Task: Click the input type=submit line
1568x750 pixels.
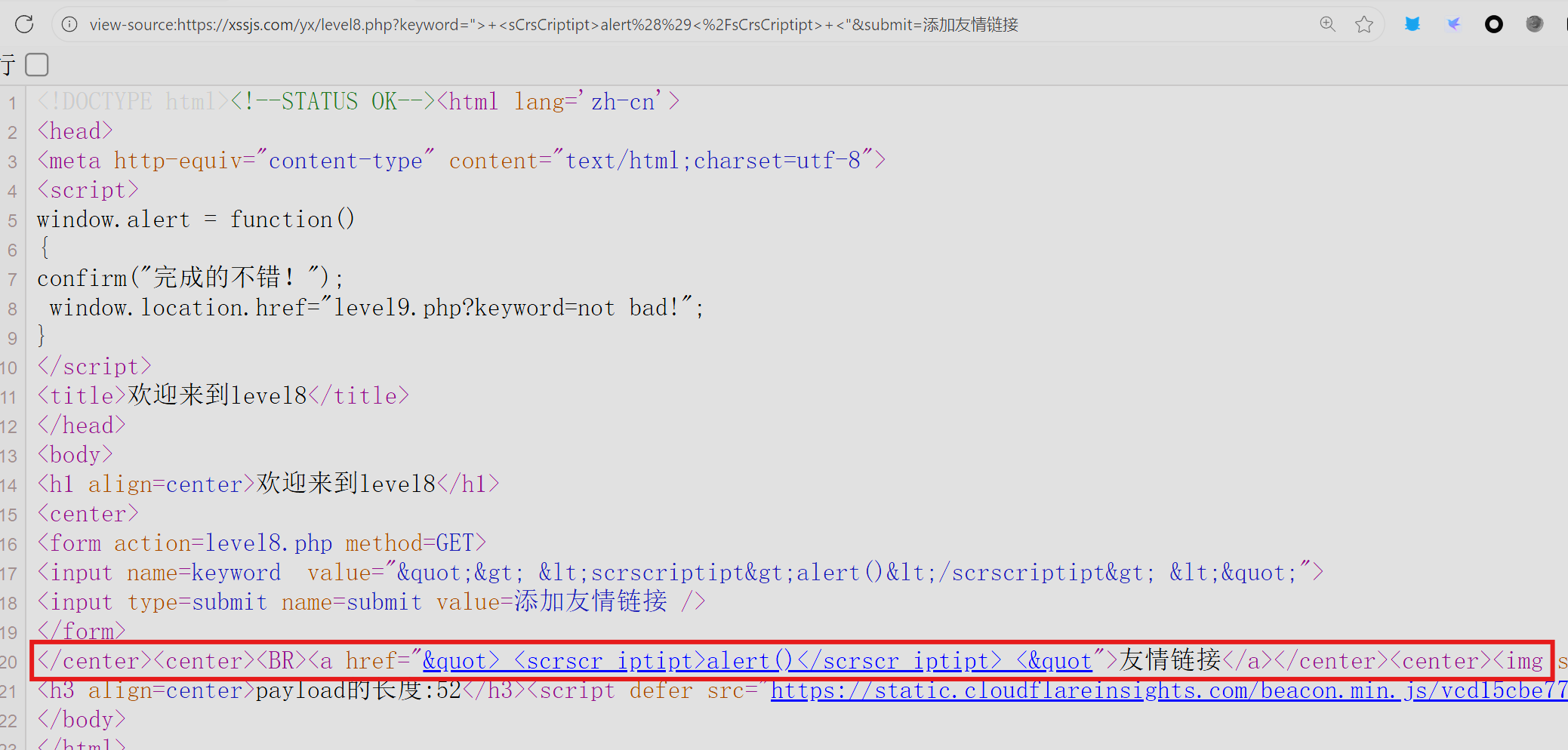Action: pos(371,602)
